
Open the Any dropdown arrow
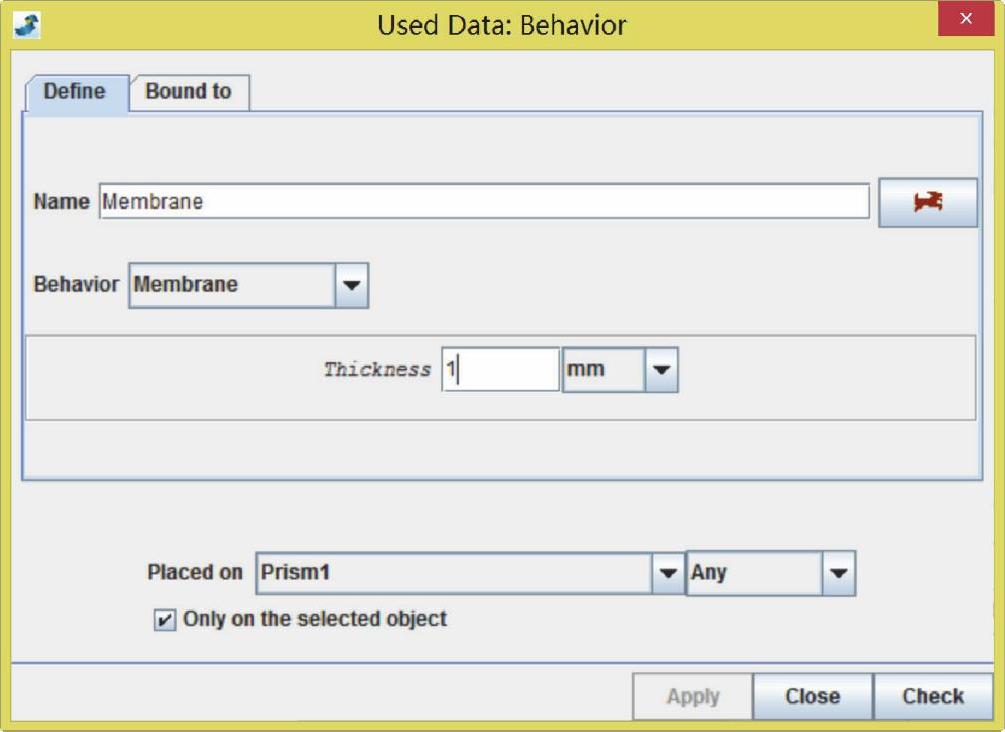[838, 574]
